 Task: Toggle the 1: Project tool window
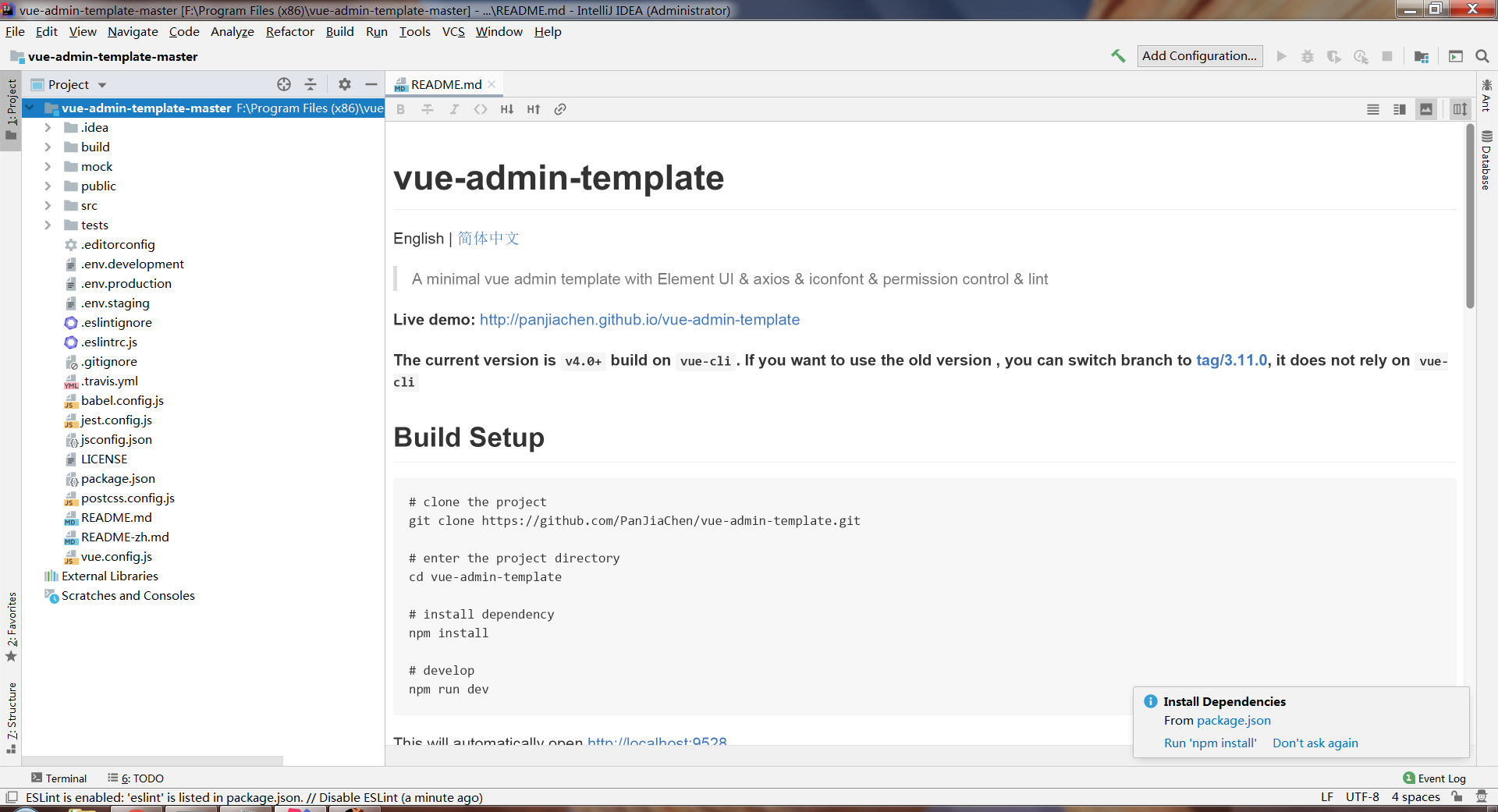point(11,109)
